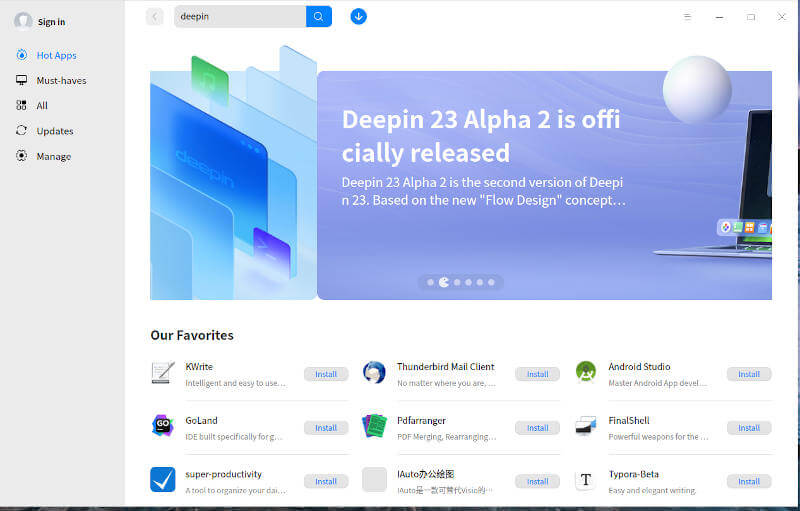Minimize the app store window

(x=719, y=17)
